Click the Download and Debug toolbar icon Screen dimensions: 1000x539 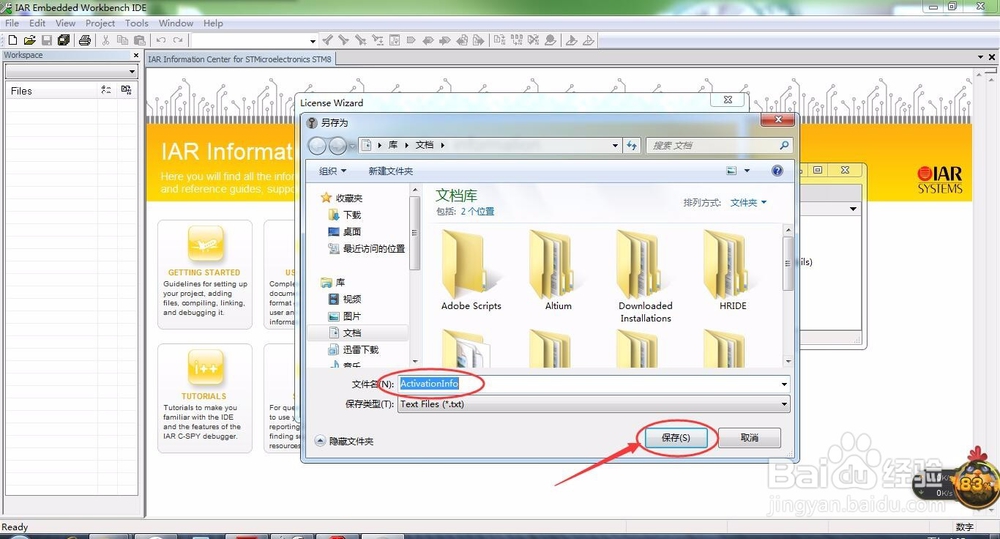tap(571, 40)
